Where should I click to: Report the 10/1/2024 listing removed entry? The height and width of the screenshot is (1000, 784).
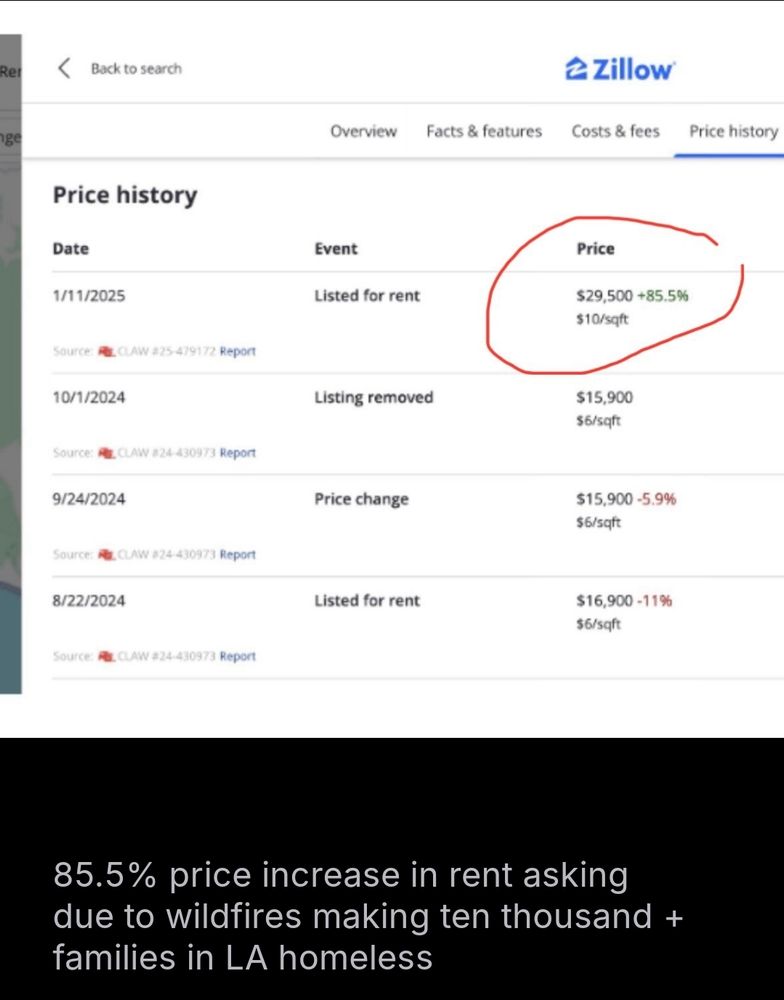(x=237, y=453)
